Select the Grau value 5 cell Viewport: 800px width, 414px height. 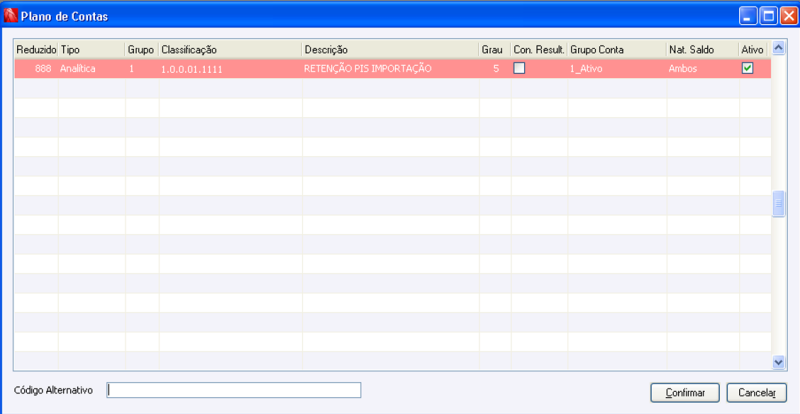click(495, 69)
